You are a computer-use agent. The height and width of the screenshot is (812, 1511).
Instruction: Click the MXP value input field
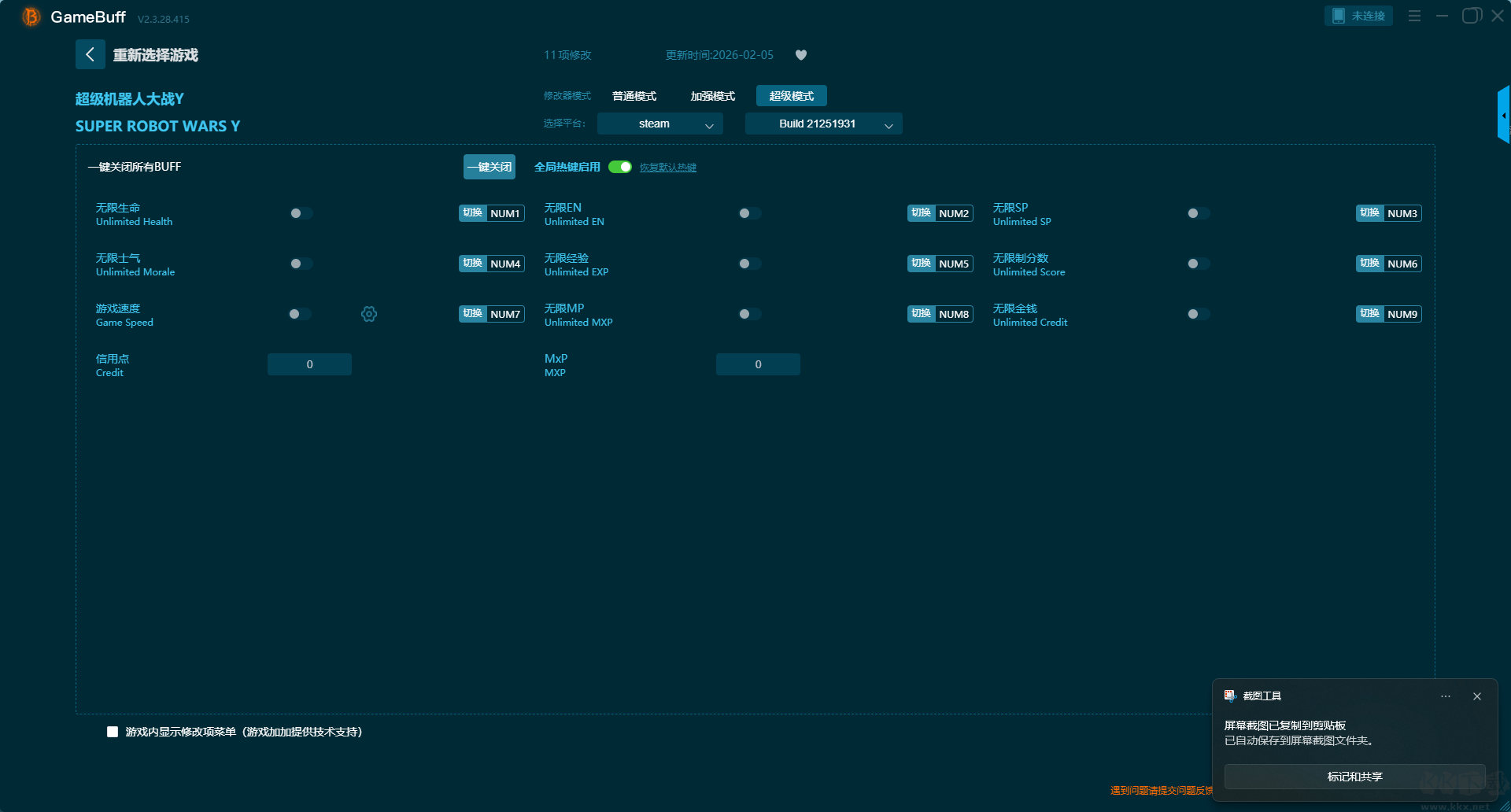pos(758,364)
